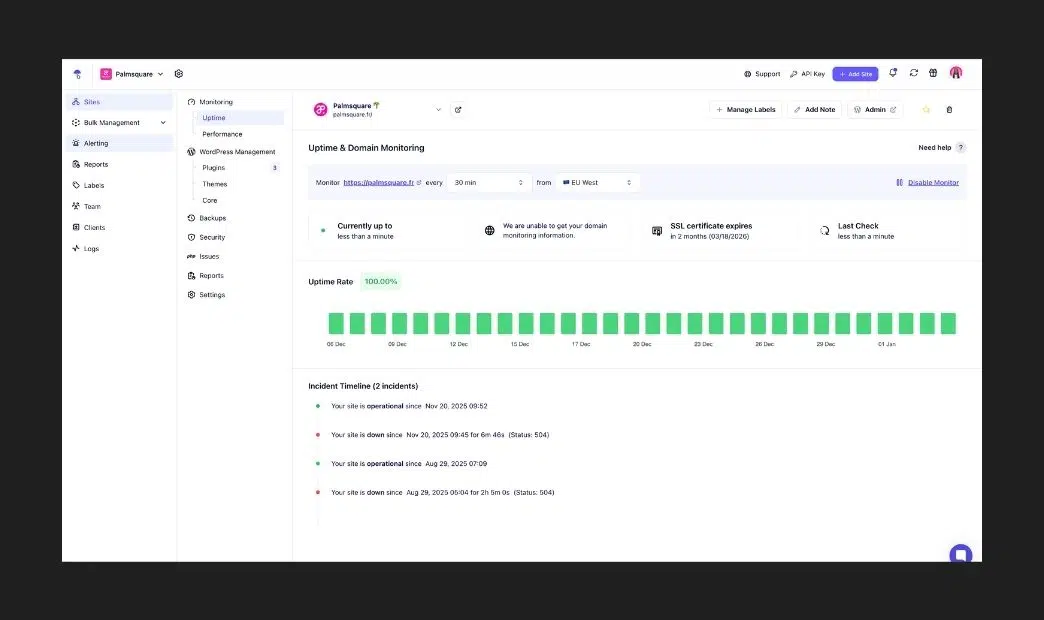The height and width of the screenshot is (620, 1044).
Task: Open the chat widget bubble
Action: pos(960,555)
